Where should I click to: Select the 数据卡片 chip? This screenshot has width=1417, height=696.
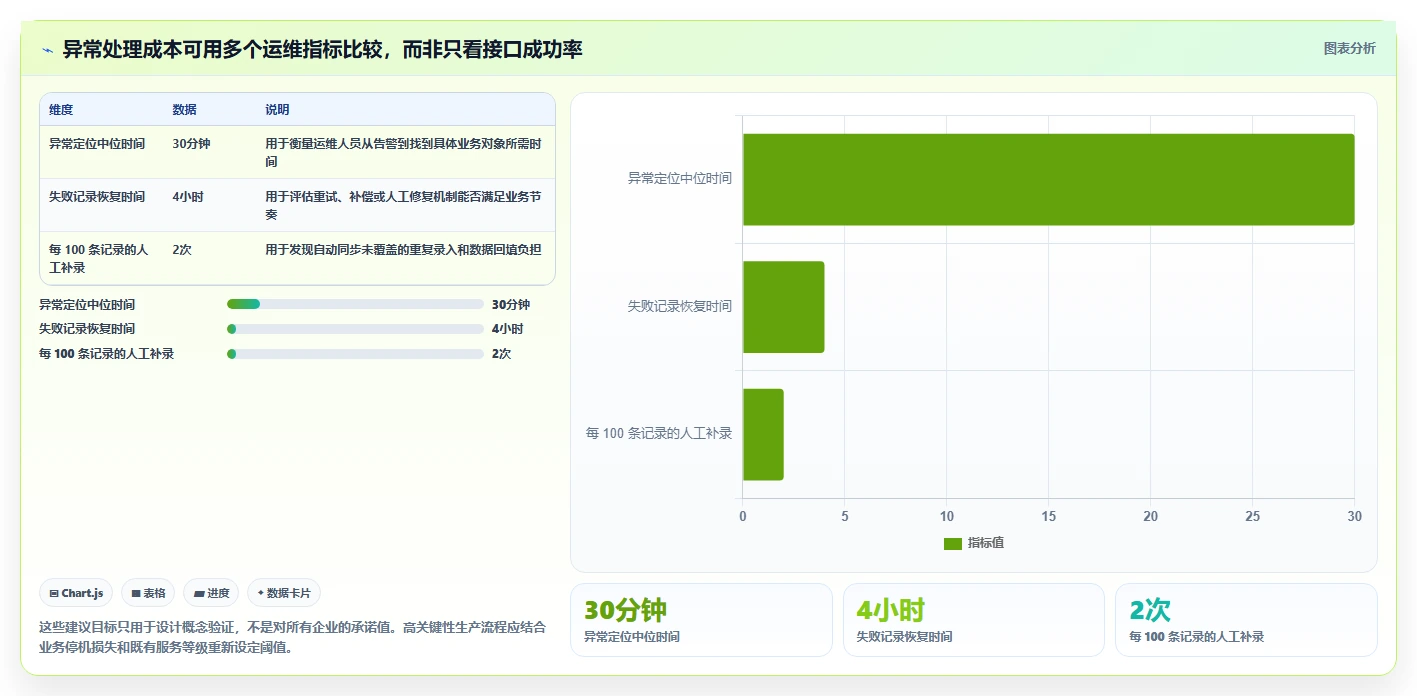[x=284, y=593]
